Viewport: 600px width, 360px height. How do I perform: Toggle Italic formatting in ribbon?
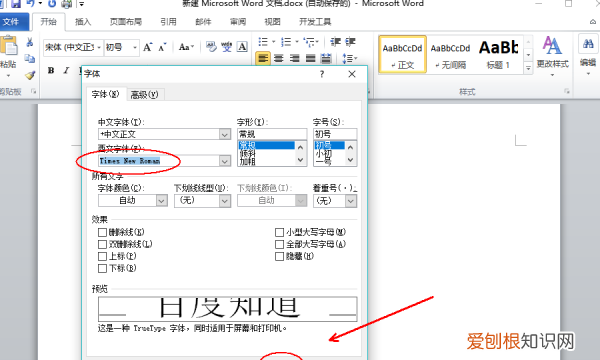(x=66, y=70)
